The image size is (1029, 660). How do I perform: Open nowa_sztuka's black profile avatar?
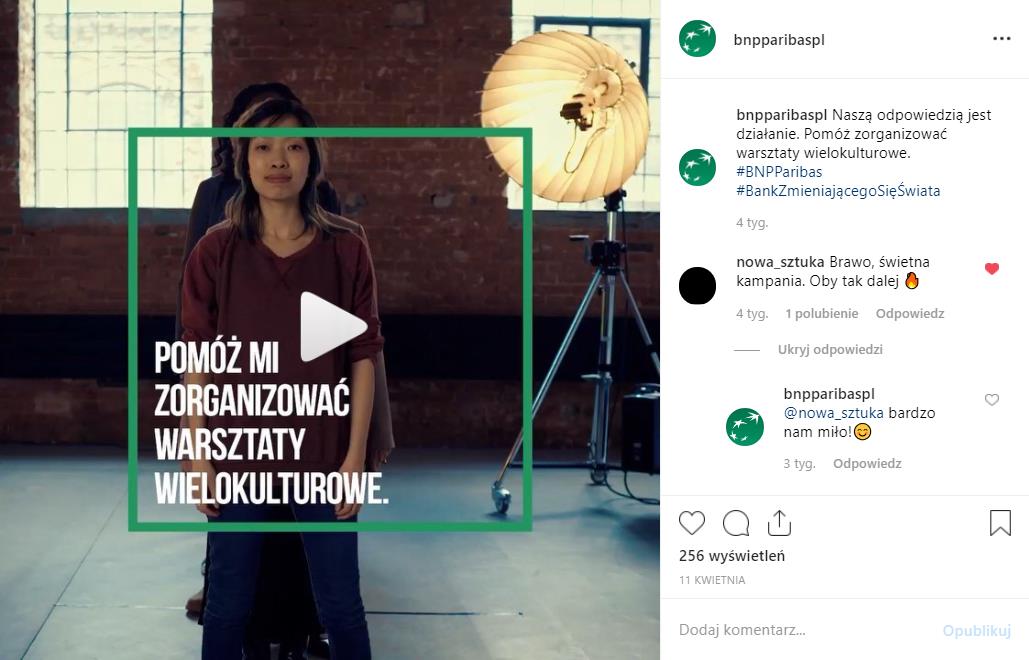(x=697, y=286)
